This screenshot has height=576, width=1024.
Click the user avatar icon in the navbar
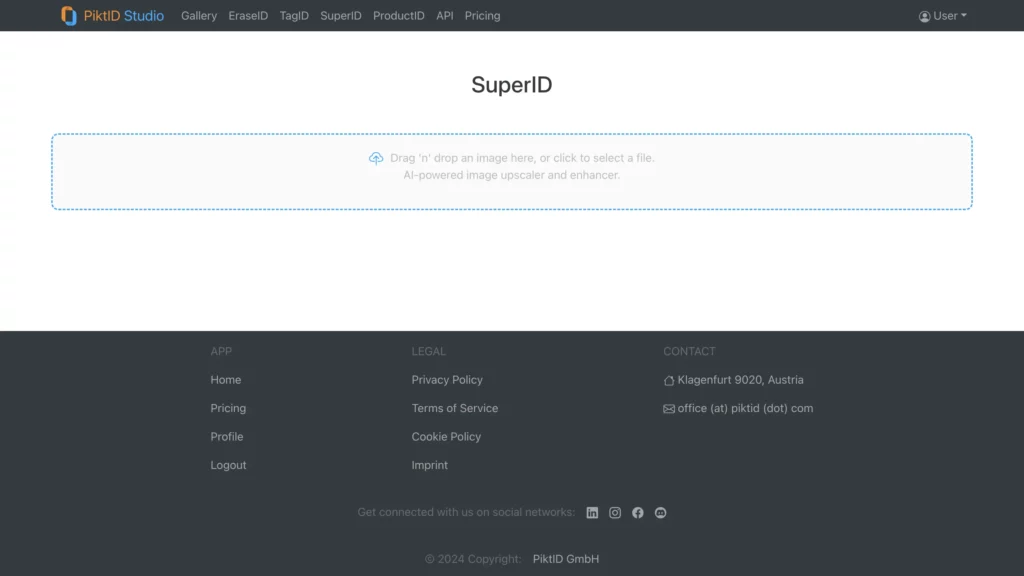click(x=922, y=15)
